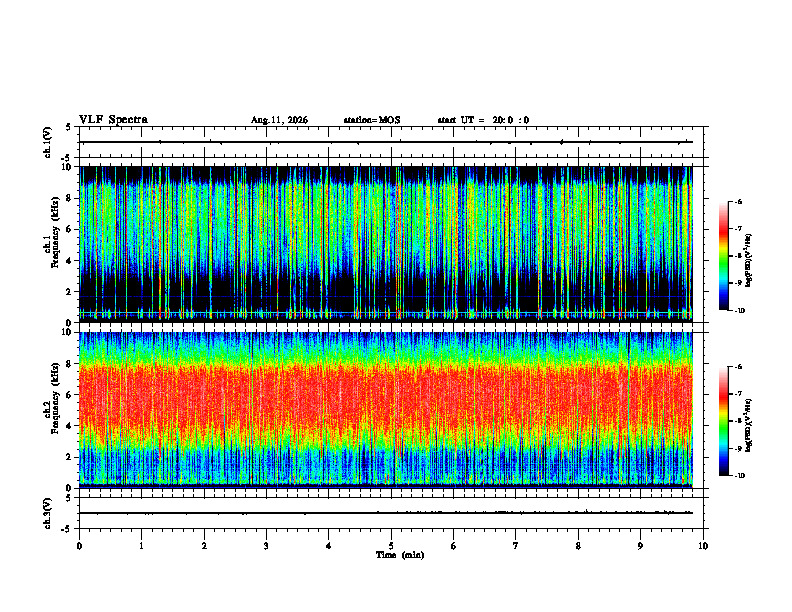Click the "station=MOS" header label

[372, 120]
